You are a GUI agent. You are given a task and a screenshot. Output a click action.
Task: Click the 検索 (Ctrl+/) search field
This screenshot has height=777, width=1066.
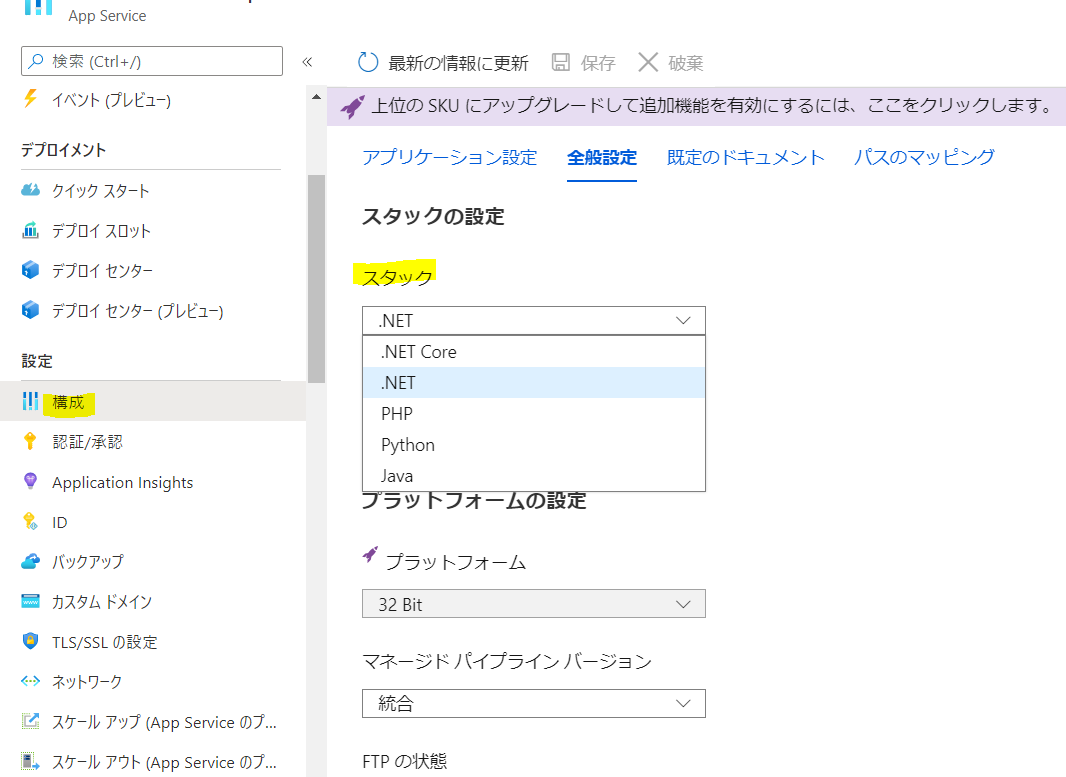pos(152,61)
